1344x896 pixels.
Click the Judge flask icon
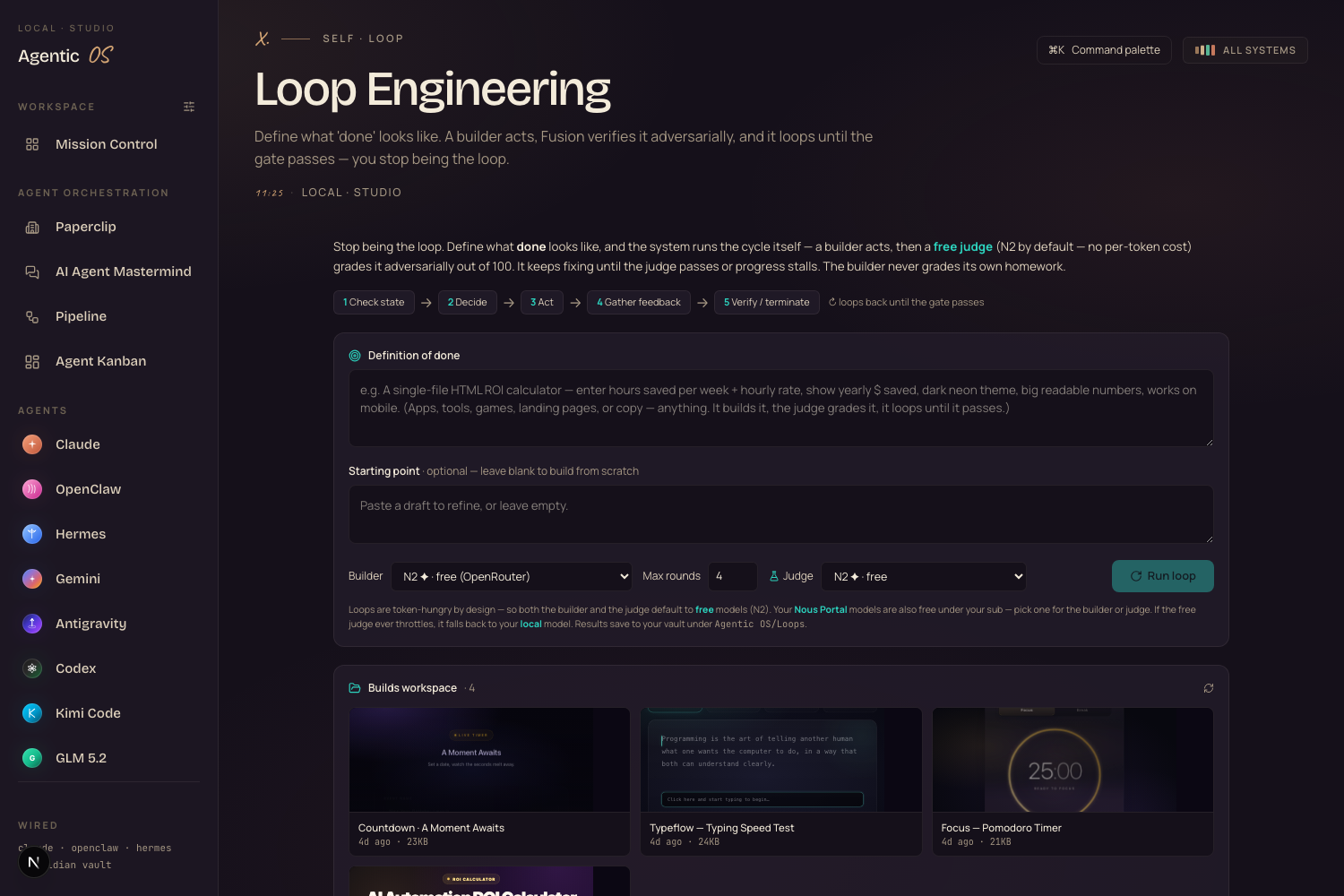pos(774,576)
